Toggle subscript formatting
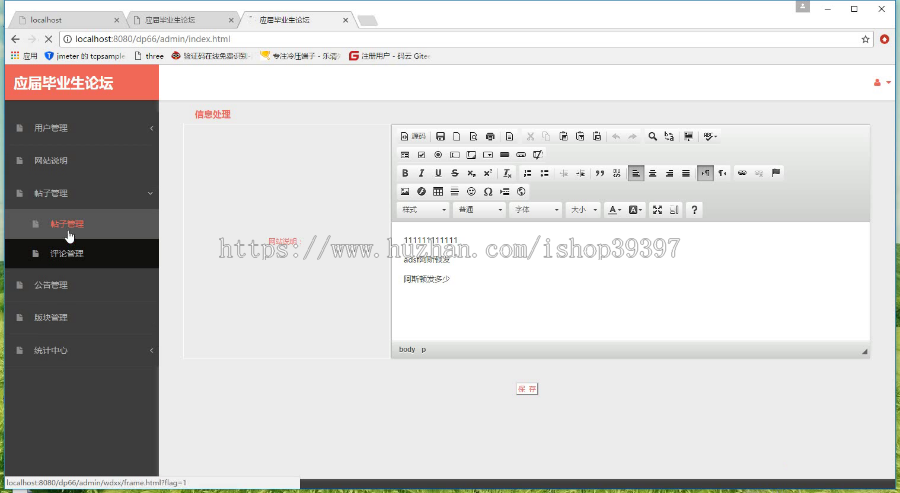This screenshot has width=900, height=493. tap(471, 173)
